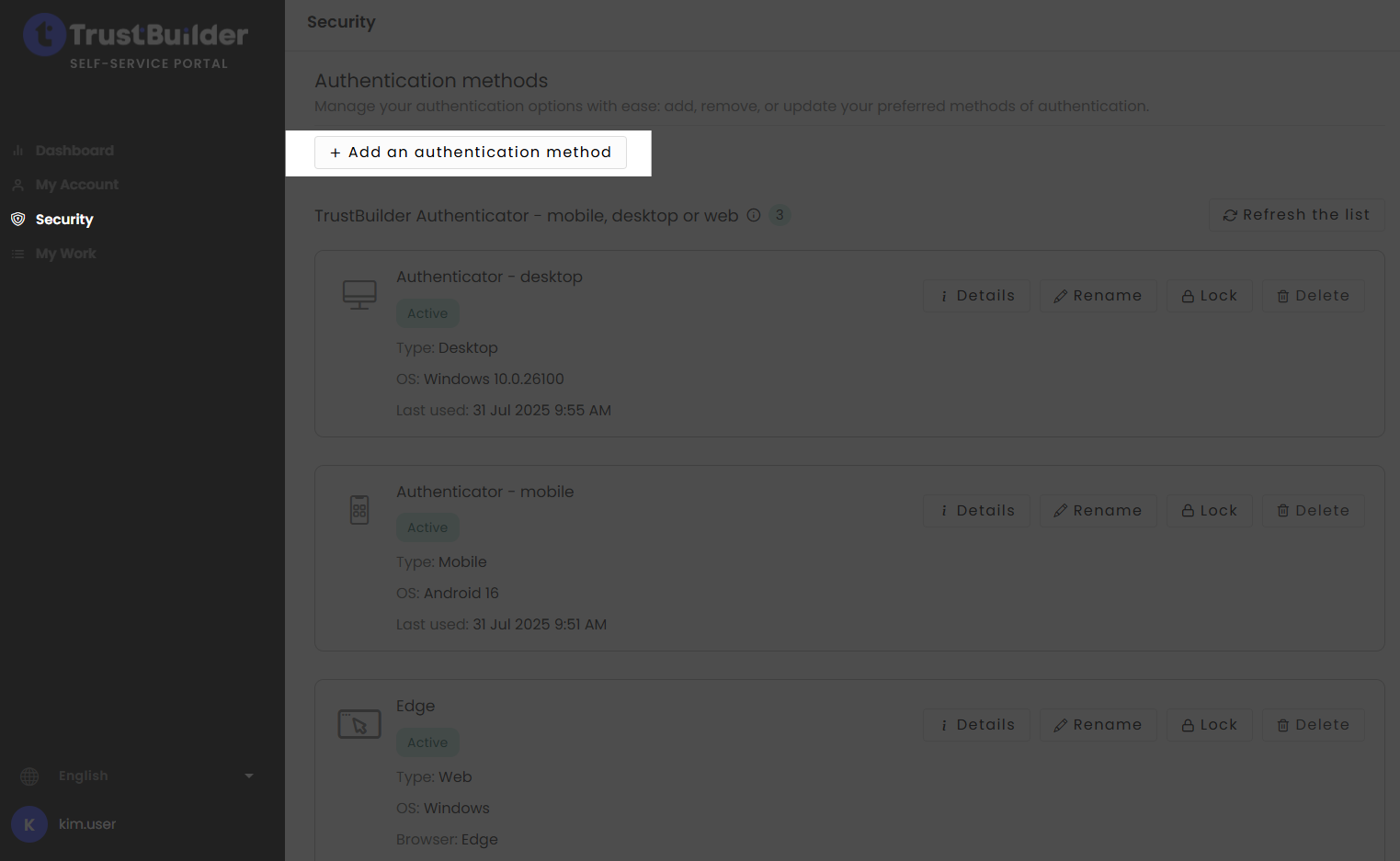Click the mobile phone icon on Authenticator - mobile card
The image size is (1400, 861).
click(x=359, y=509)
